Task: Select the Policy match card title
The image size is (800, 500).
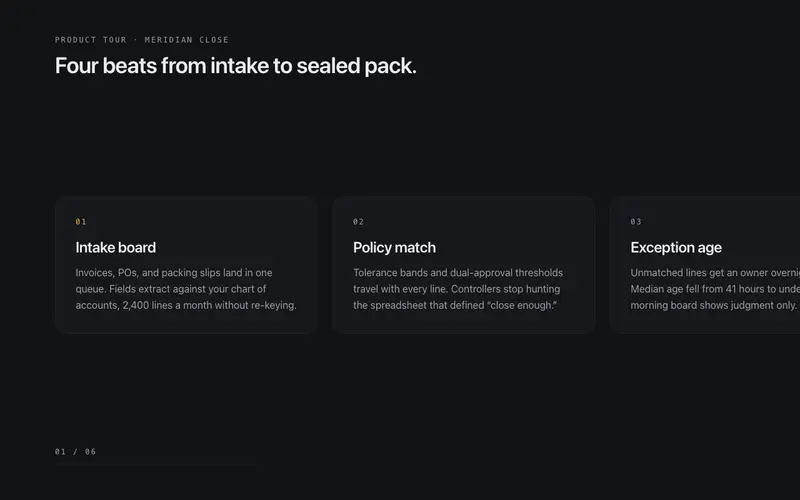Action: pos(394,247)
